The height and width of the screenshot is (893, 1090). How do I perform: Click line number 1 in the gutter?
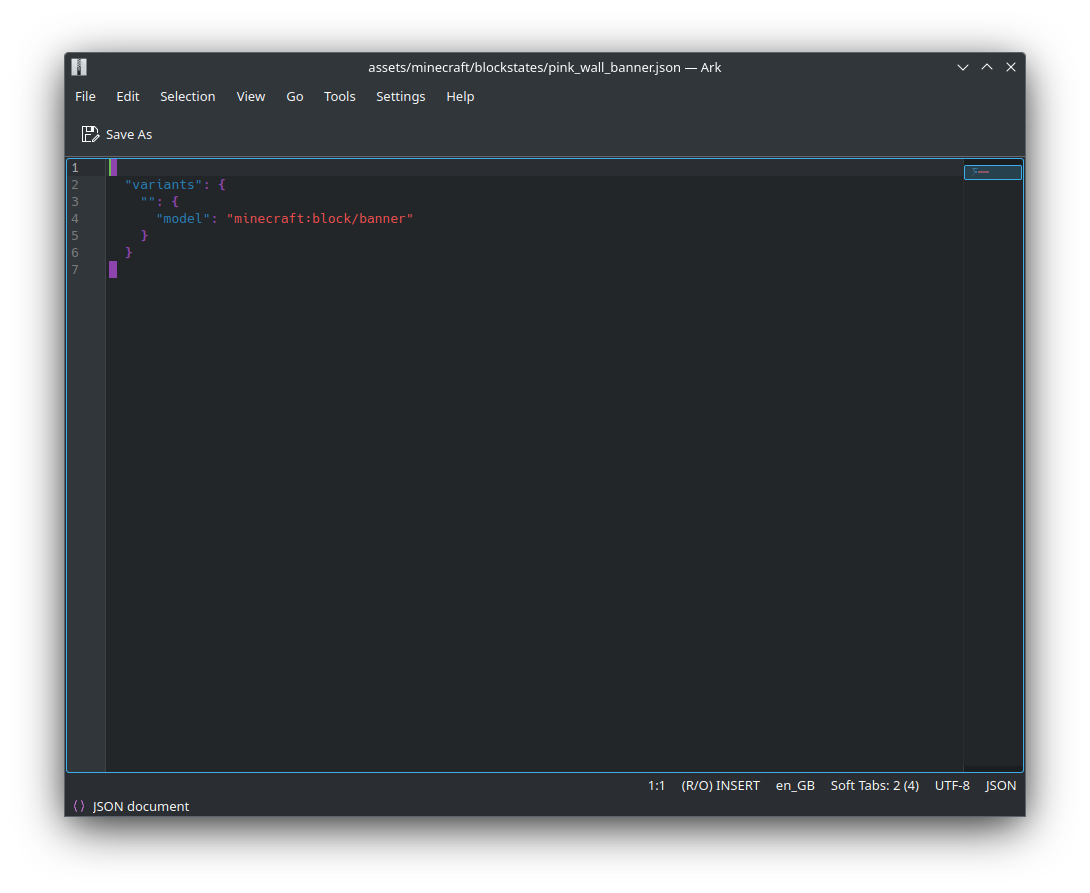pos(75,167)
